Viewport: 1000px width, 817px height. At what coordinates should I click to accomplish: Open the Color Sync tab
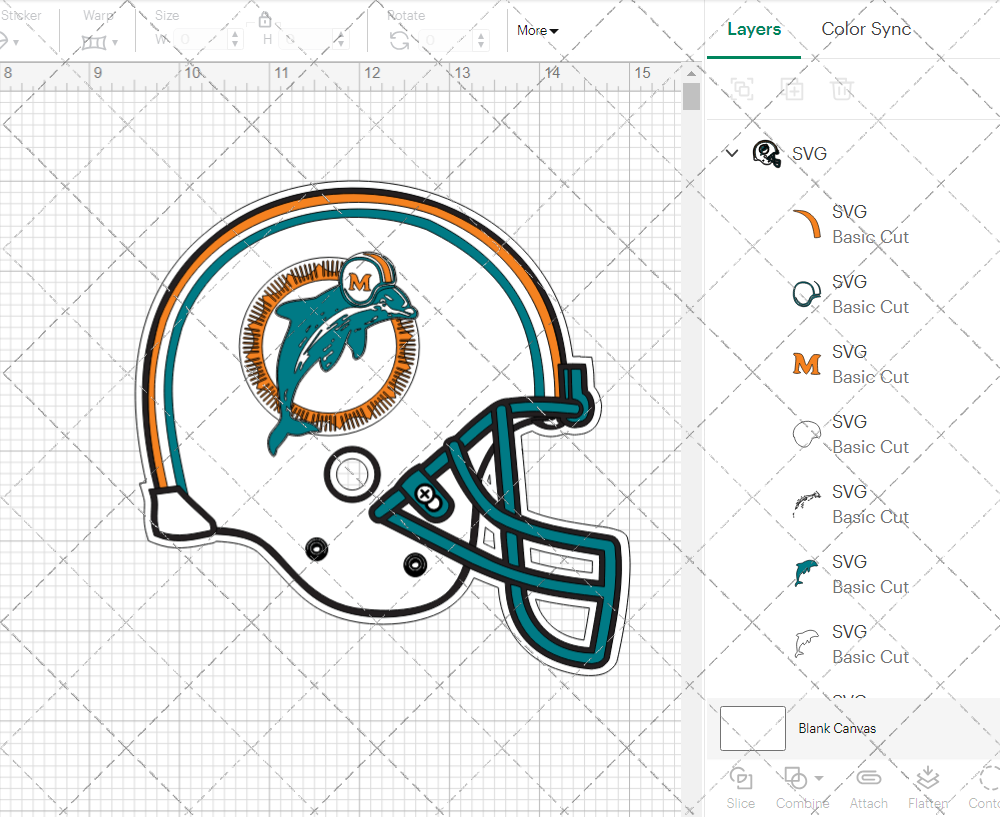click(x=865, y=29)
